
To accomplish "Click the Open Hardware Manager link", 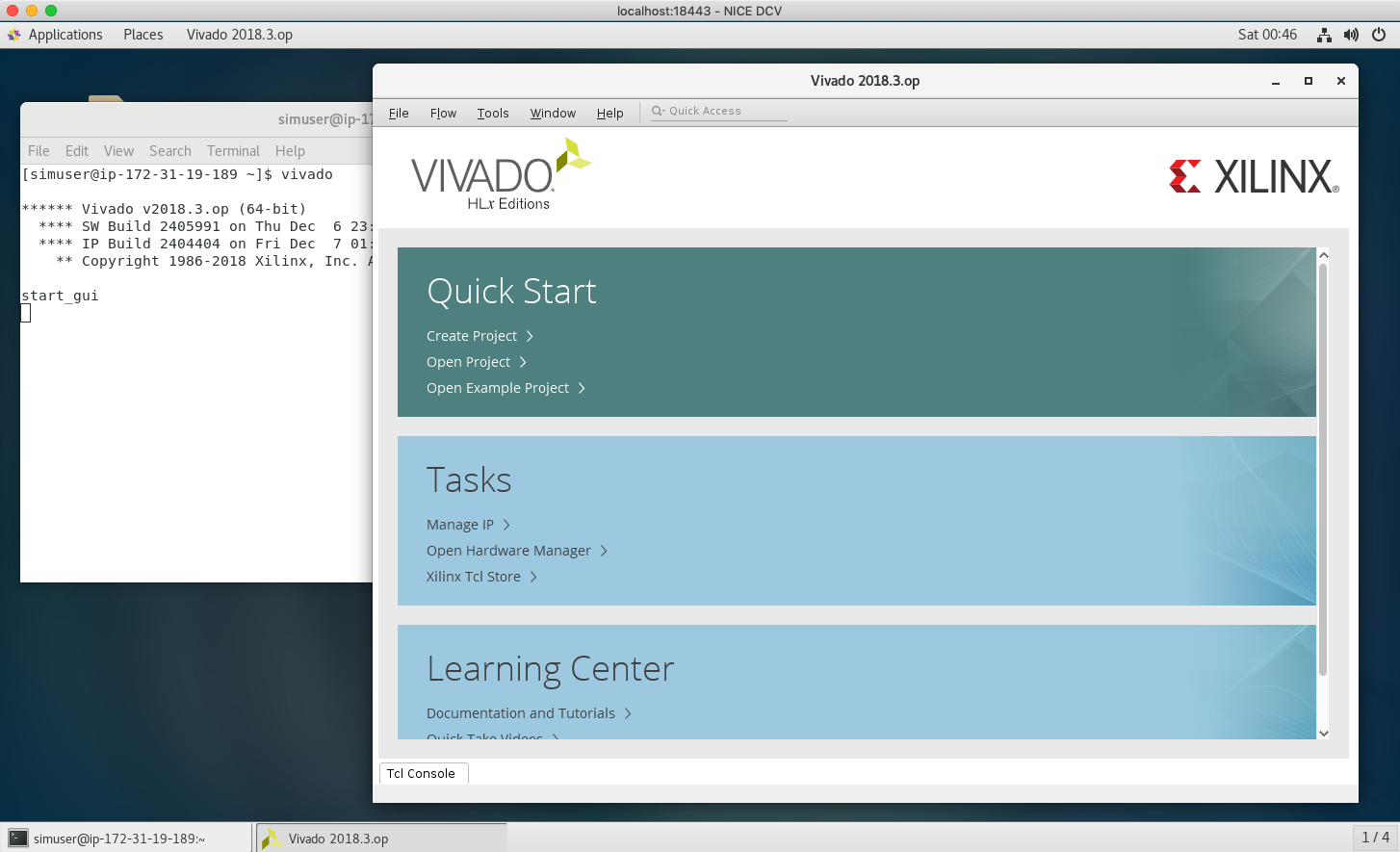I will click(508, 551).
